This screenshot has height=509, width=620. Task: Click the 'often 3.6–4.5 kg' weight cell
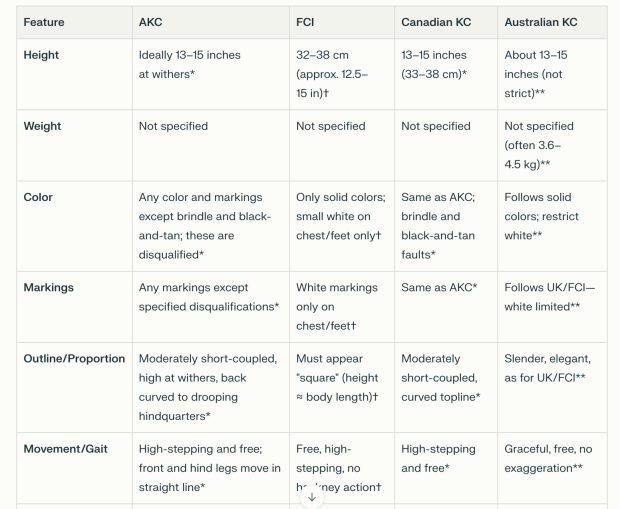tap(540, 154)
